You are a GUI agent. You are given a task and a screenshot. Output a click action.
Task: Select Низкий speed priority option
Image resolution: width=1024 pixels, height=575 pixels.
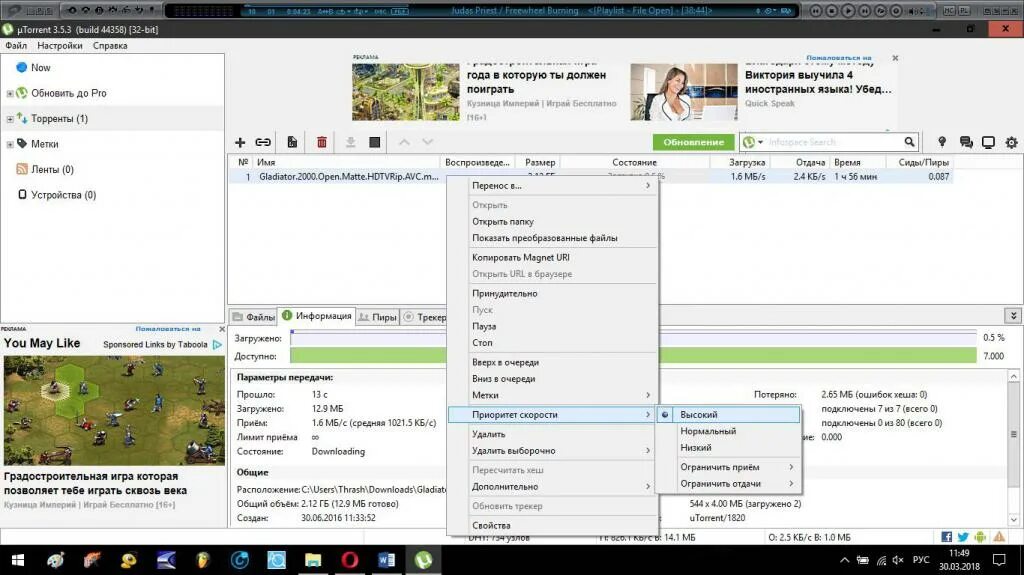click(728, 448)
